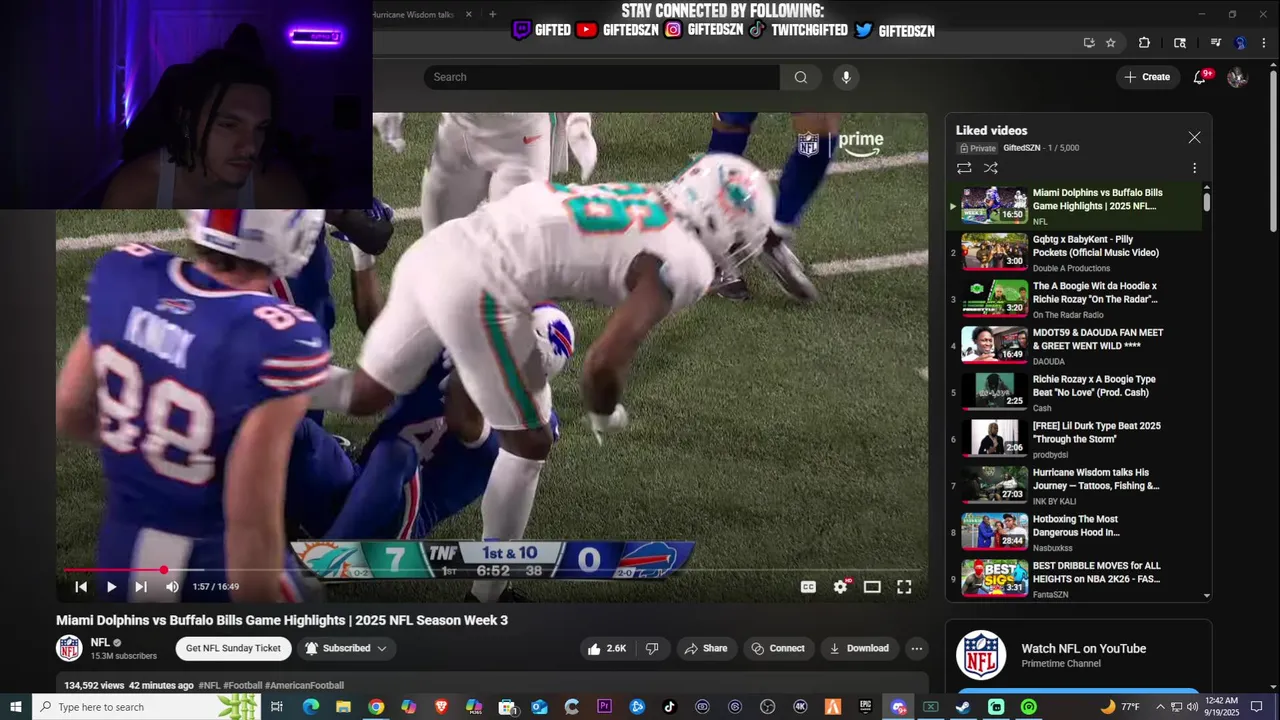The height and width of the screenshot is (720, 1280).
Task: Close the Liked videos playlist panel
Action: [1194, 137]
